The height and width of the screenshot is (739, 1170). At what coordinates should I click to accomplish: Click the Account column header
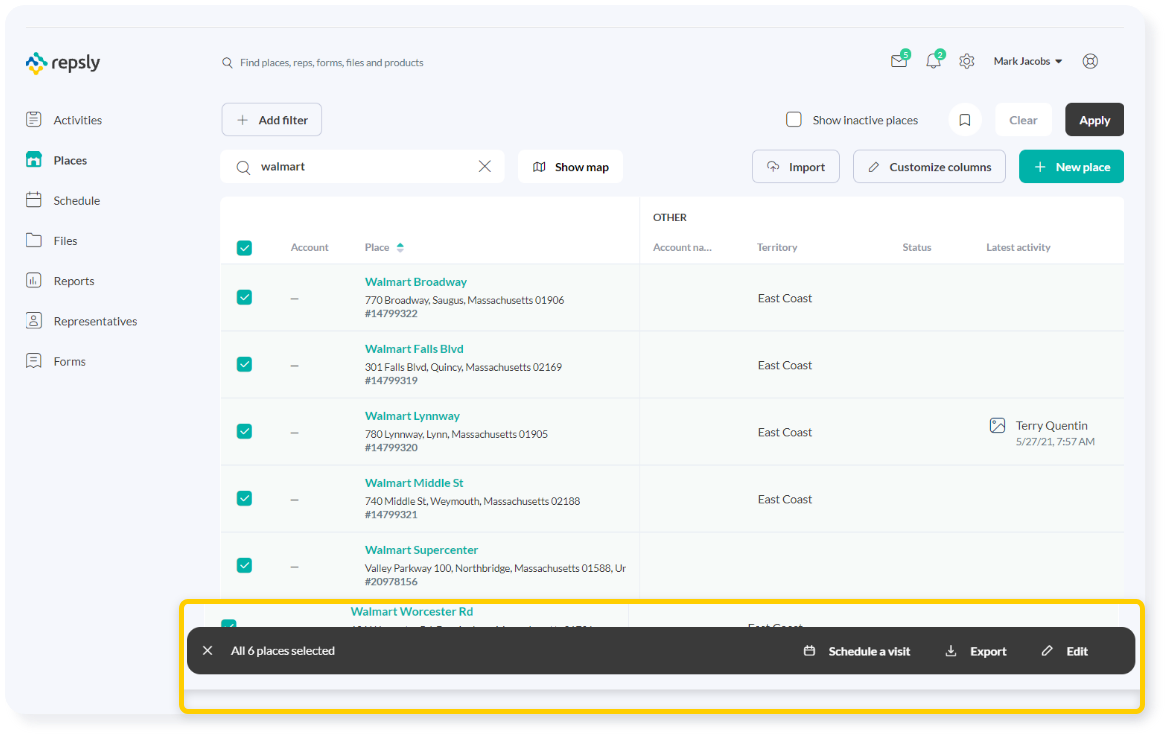[310, 248]
